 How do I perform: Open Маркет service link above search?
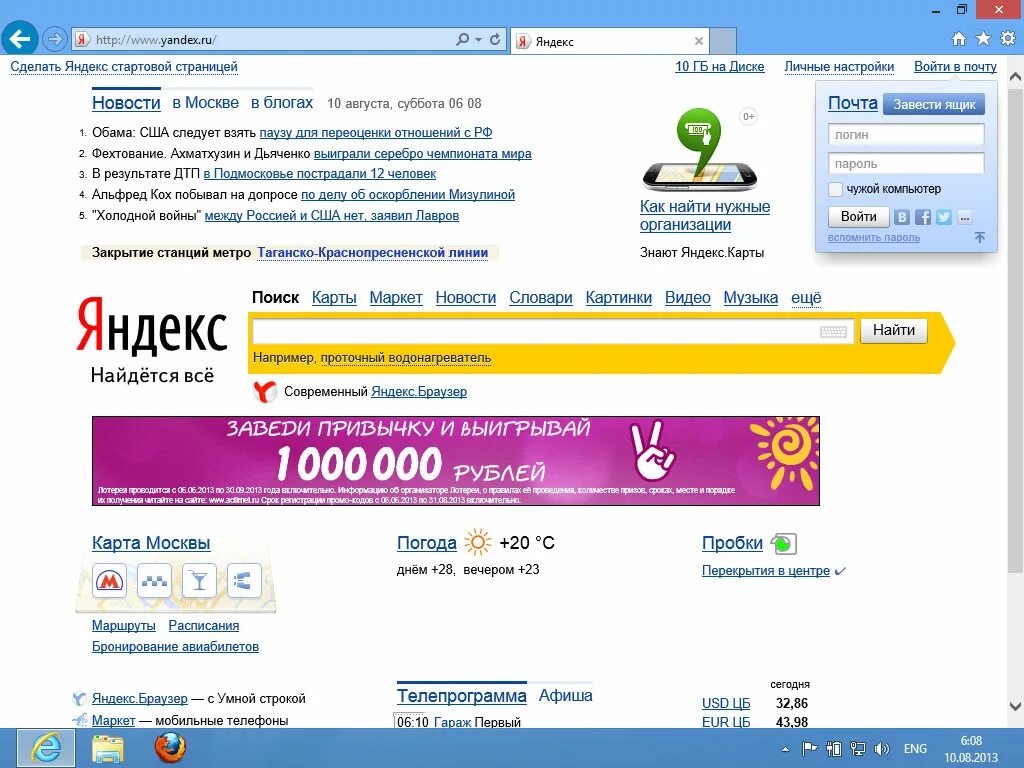[396, 298]
